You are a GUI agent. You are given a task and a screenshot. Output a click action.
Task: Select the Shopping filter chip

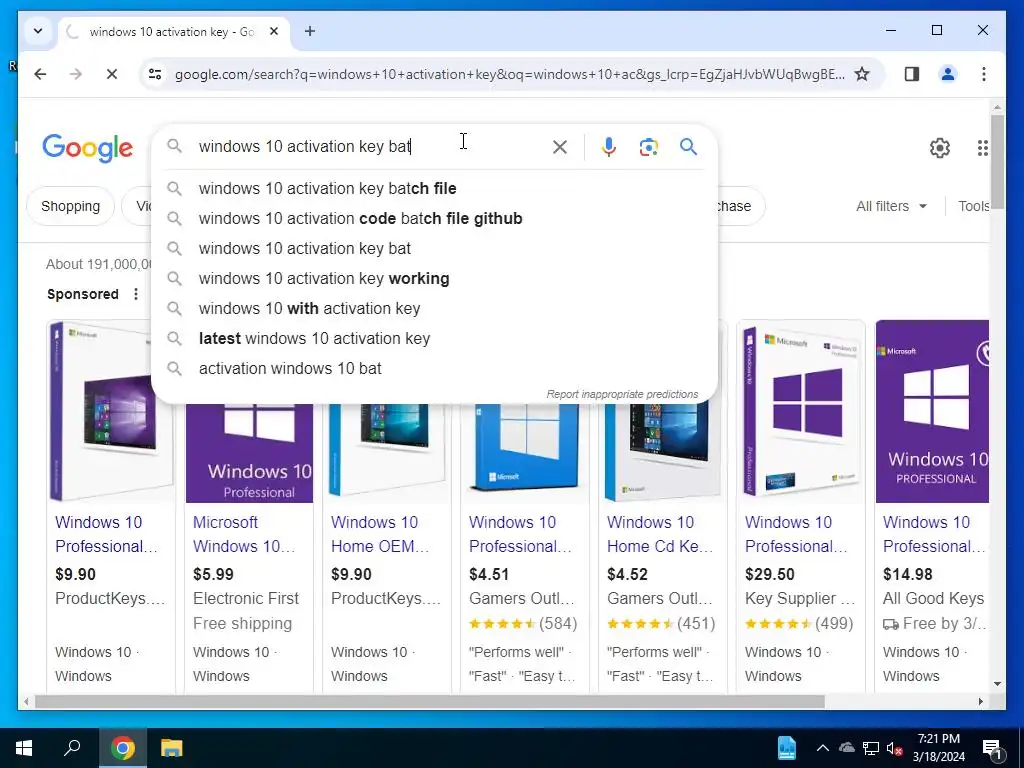click(x=71, y=206)
